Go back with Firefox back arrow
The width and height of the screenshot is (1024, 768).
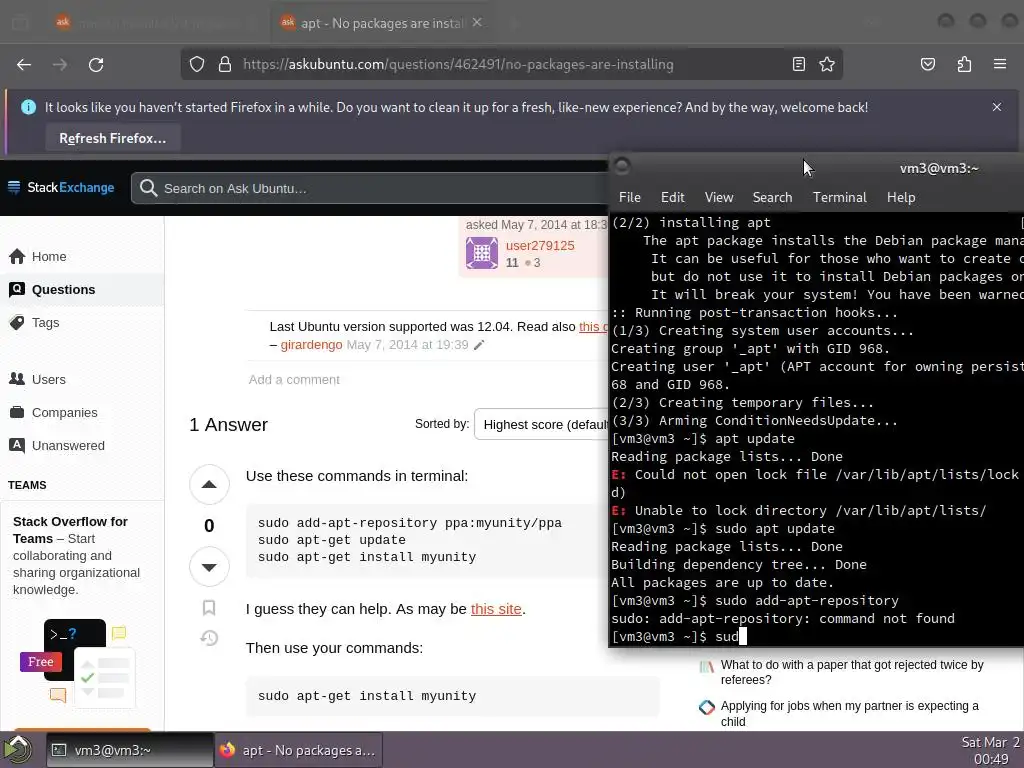[24, 65]
